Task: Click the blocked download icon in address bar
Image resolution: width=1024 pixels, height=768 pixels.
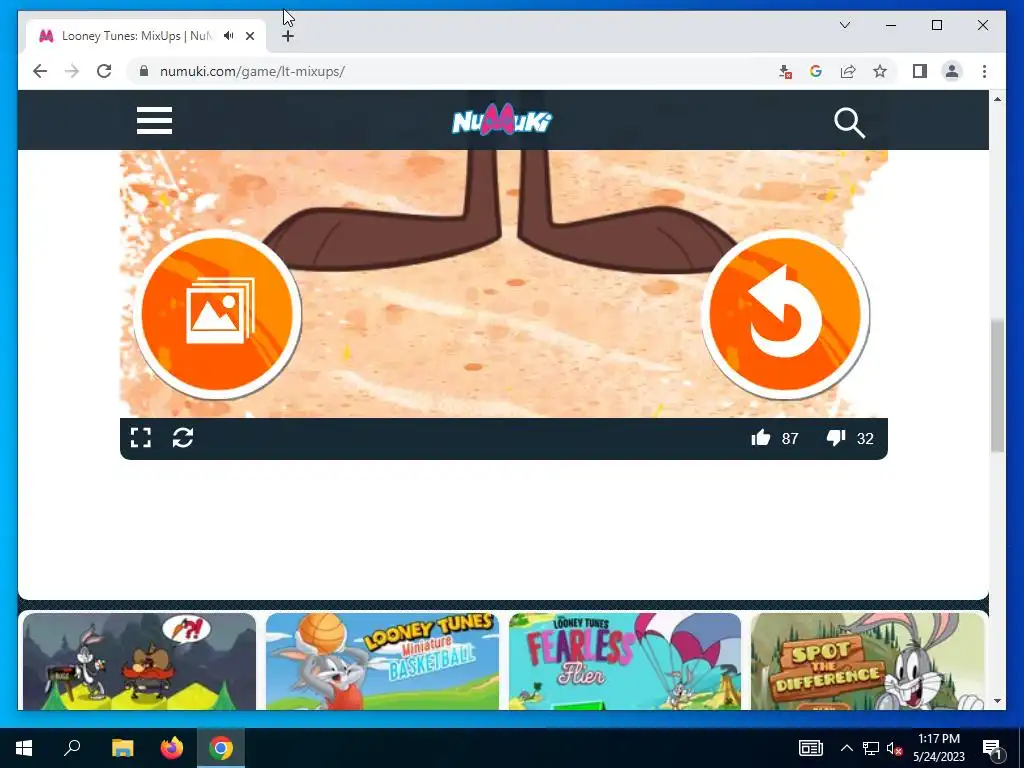Action: [x=785, y=72]
